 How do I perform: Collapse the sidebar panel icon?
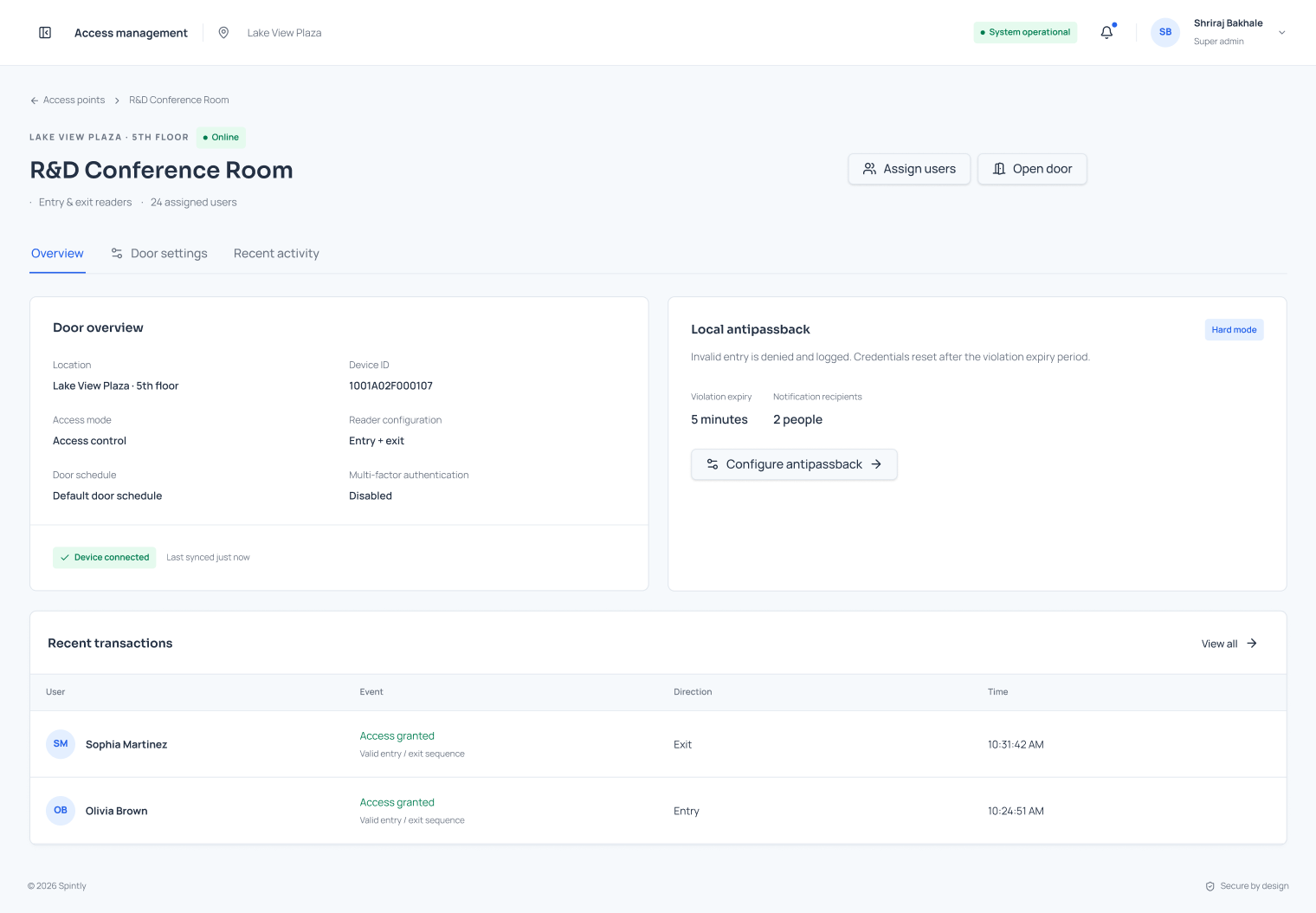click(45, 33)
